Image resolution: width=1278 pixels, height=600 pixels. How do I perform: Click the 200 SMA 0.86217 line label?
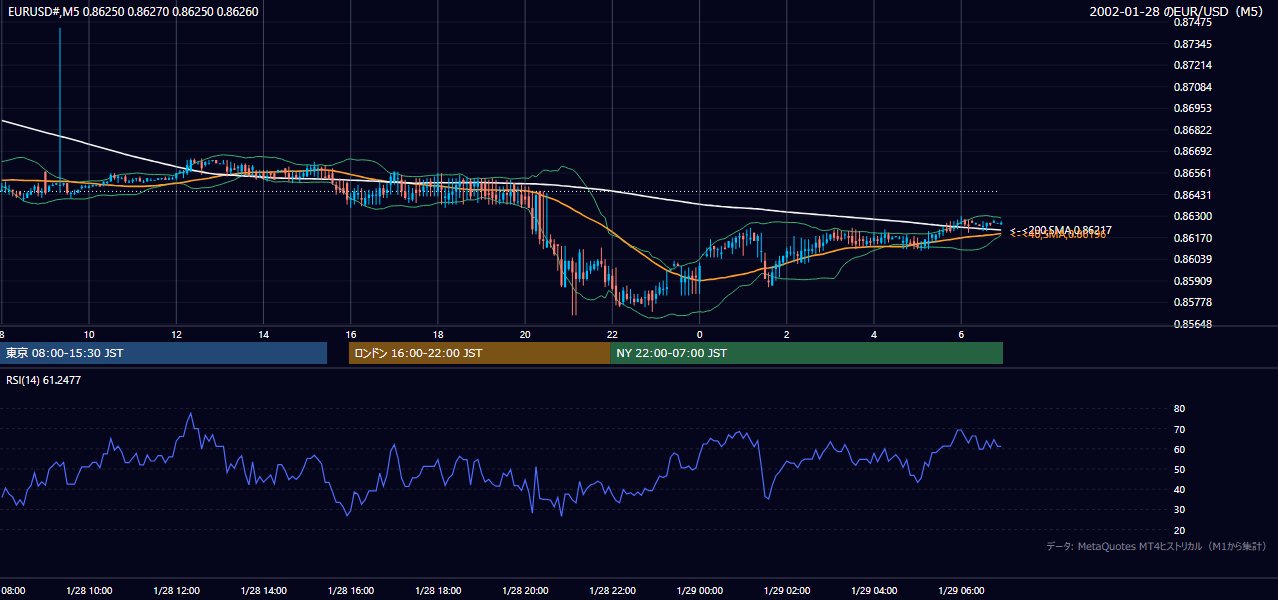coord(1061,230)
